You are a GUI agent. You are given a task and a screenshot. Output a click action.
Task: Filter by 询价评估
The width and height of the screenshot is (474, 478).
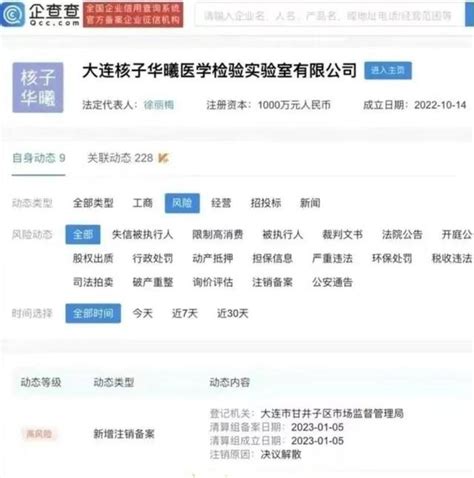click(213, 282)
